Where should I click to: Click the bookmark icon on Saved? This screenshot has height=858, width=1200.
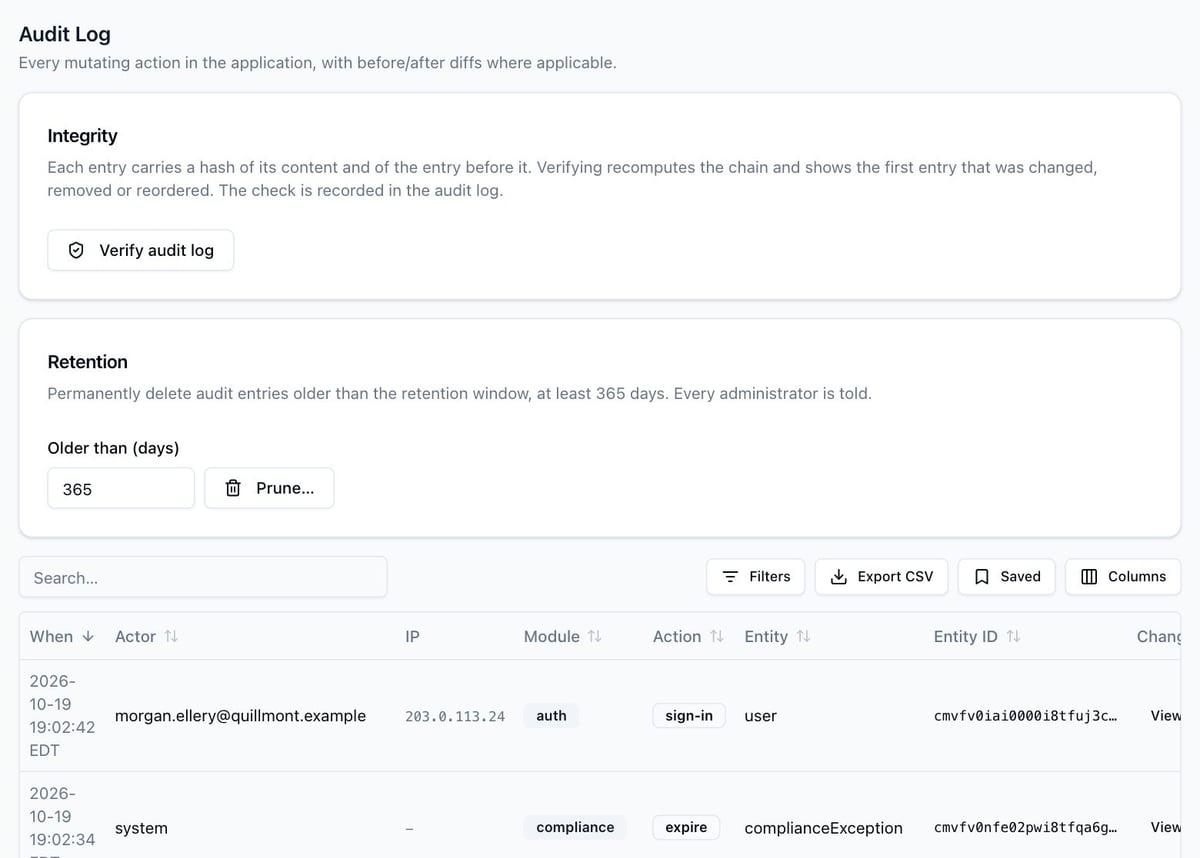click(982, 577)
